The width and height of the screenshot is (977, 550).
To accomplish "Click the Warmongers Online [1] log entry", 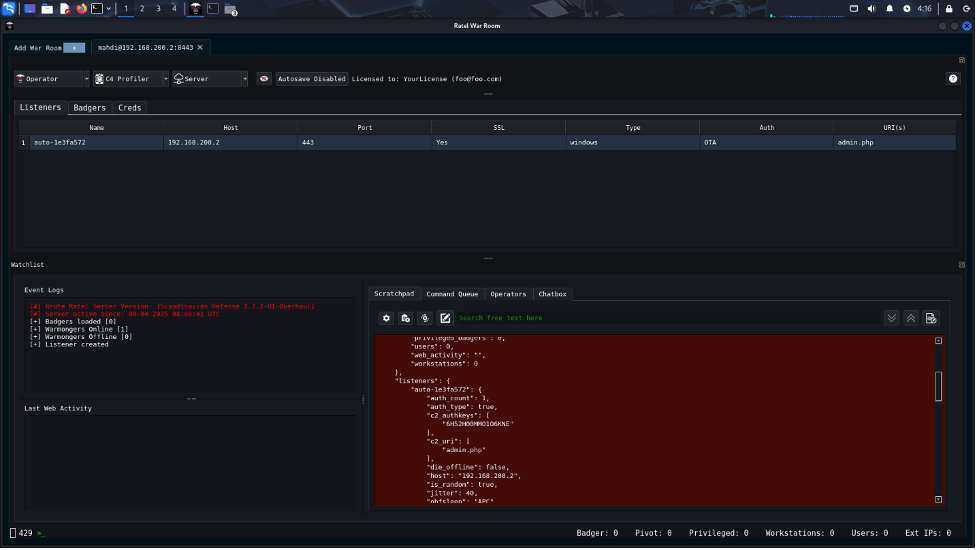I will 79,330.
